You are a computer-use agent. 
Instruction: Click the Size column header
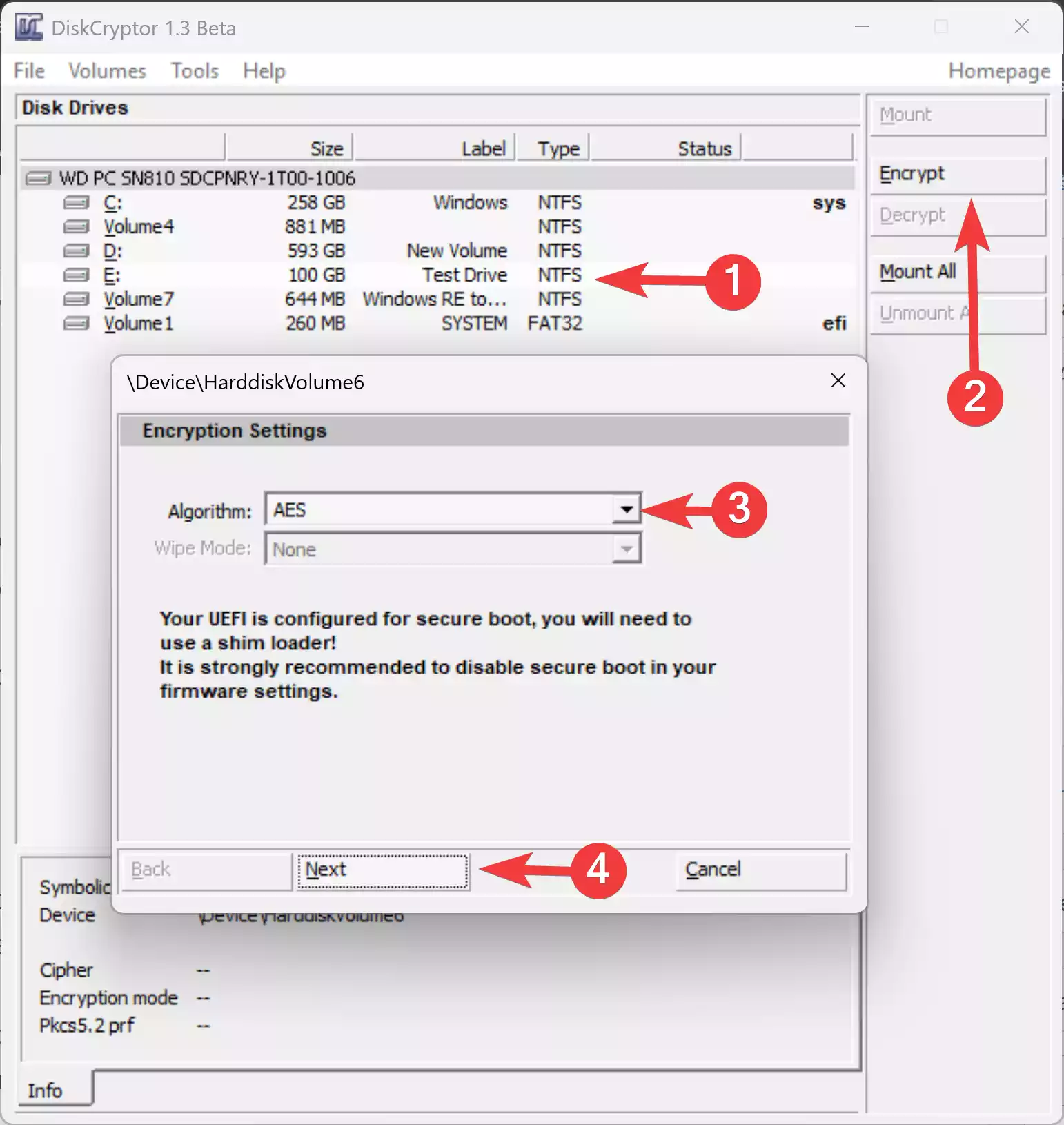(289, 148)
